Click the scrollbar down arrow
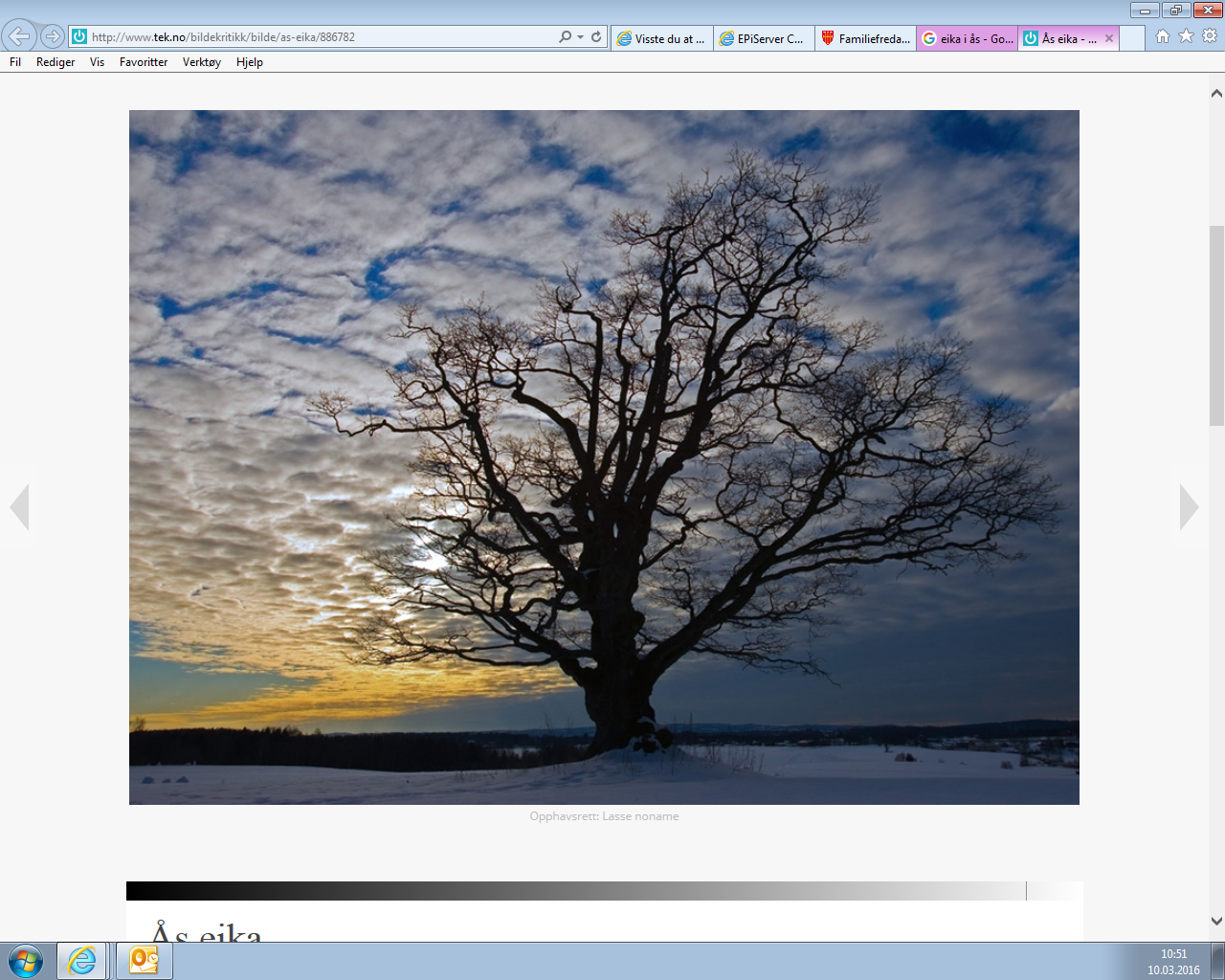Viewport: 1225px width, 980px height. (x=1216, y=922)
